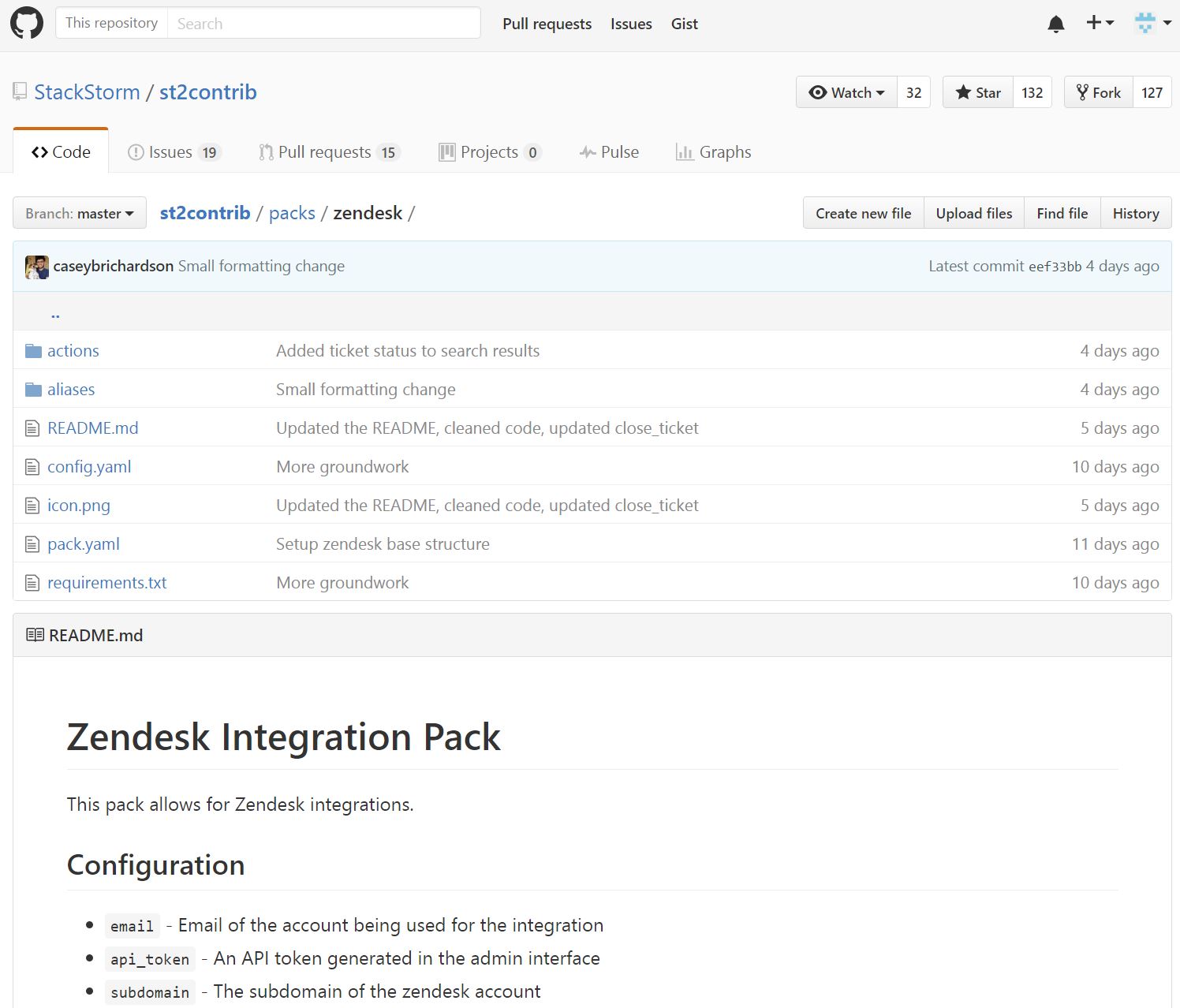The width and height of the screenshot is (1180, 1008).
Task: Click file icon for pack.yaml
Action: click(x=32, y=544)
